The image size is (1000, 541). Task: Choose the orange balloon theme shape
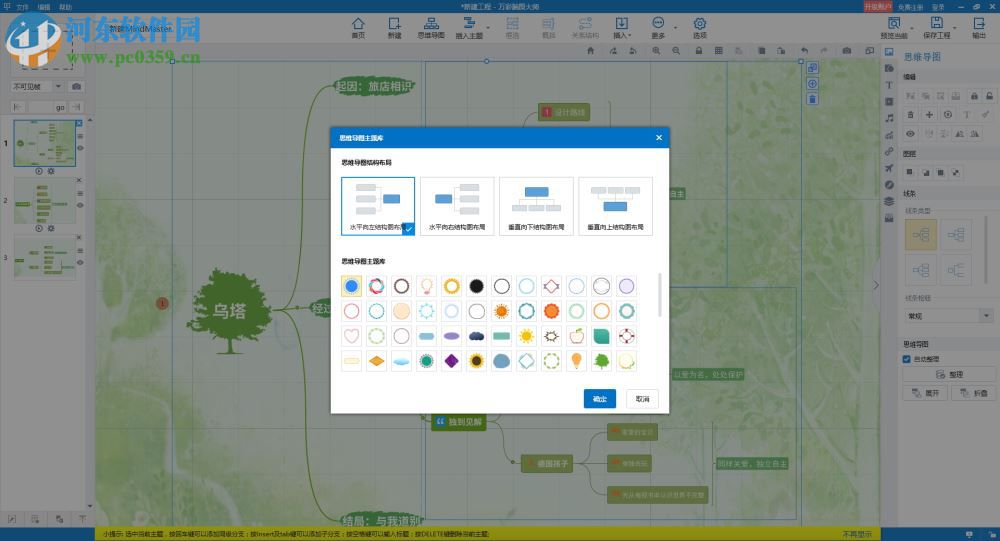(577, 361)
